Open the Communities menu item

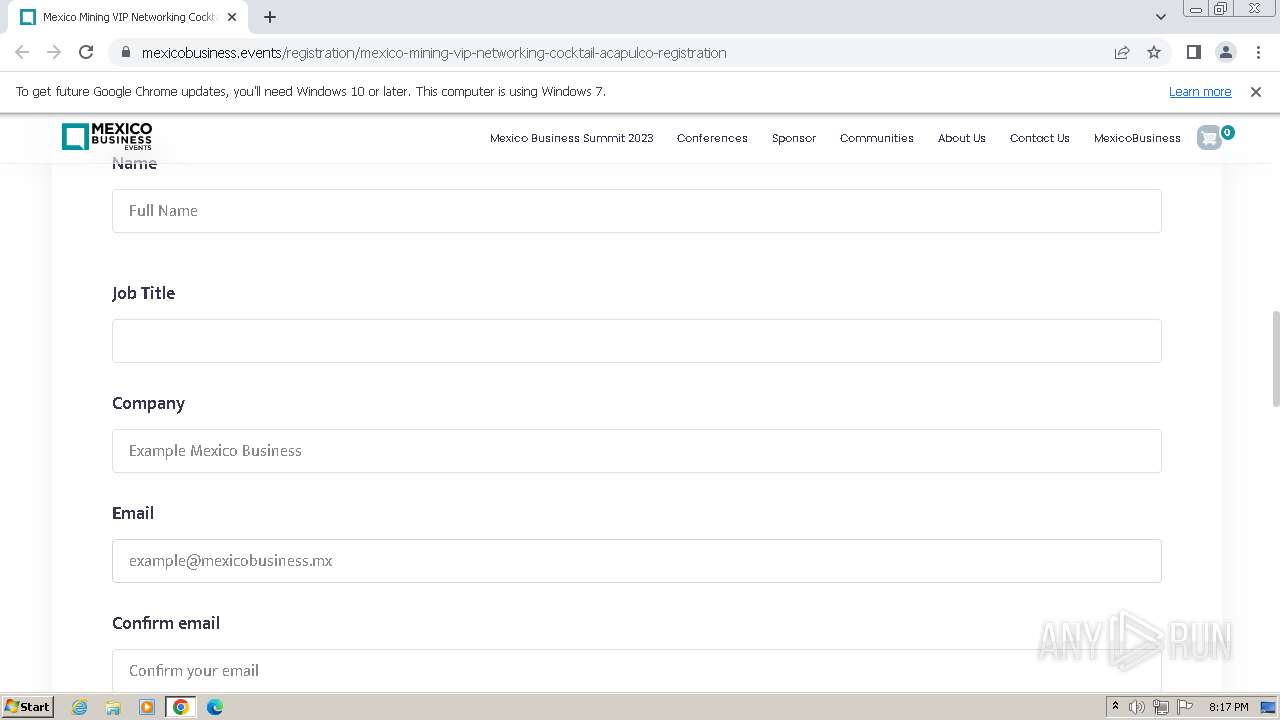coord(877,138)
